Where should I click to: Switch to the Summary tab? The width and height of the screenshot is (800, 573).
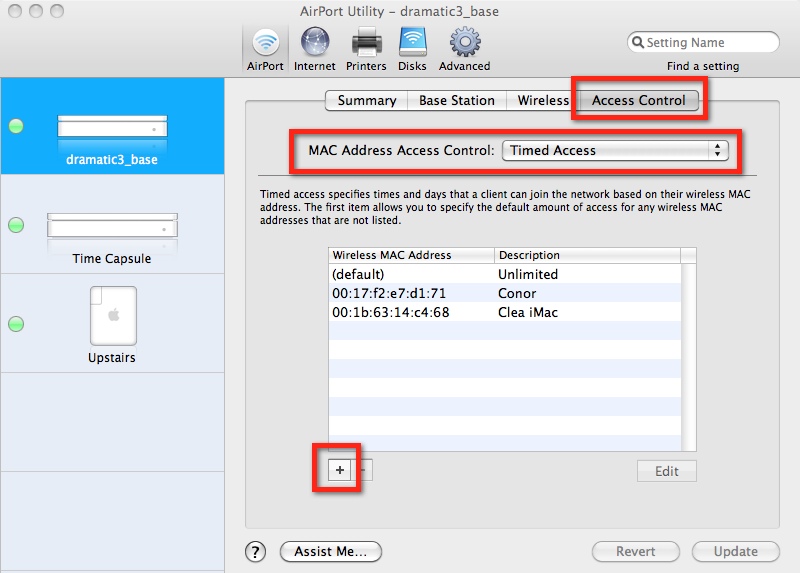coord(367,101)
